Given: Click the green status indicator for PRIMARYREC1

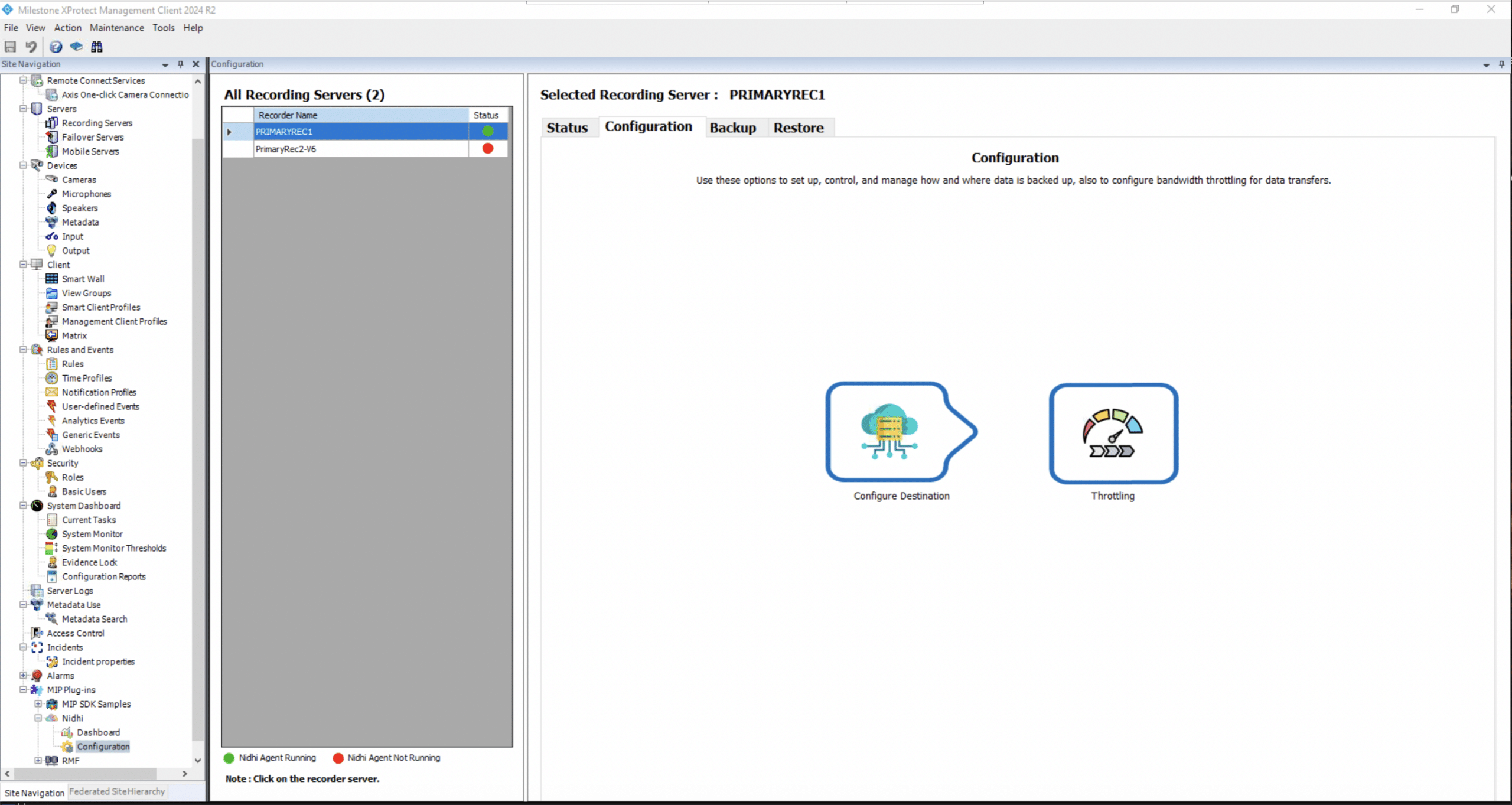Looking at the screenshot, I should pos(487,132).
